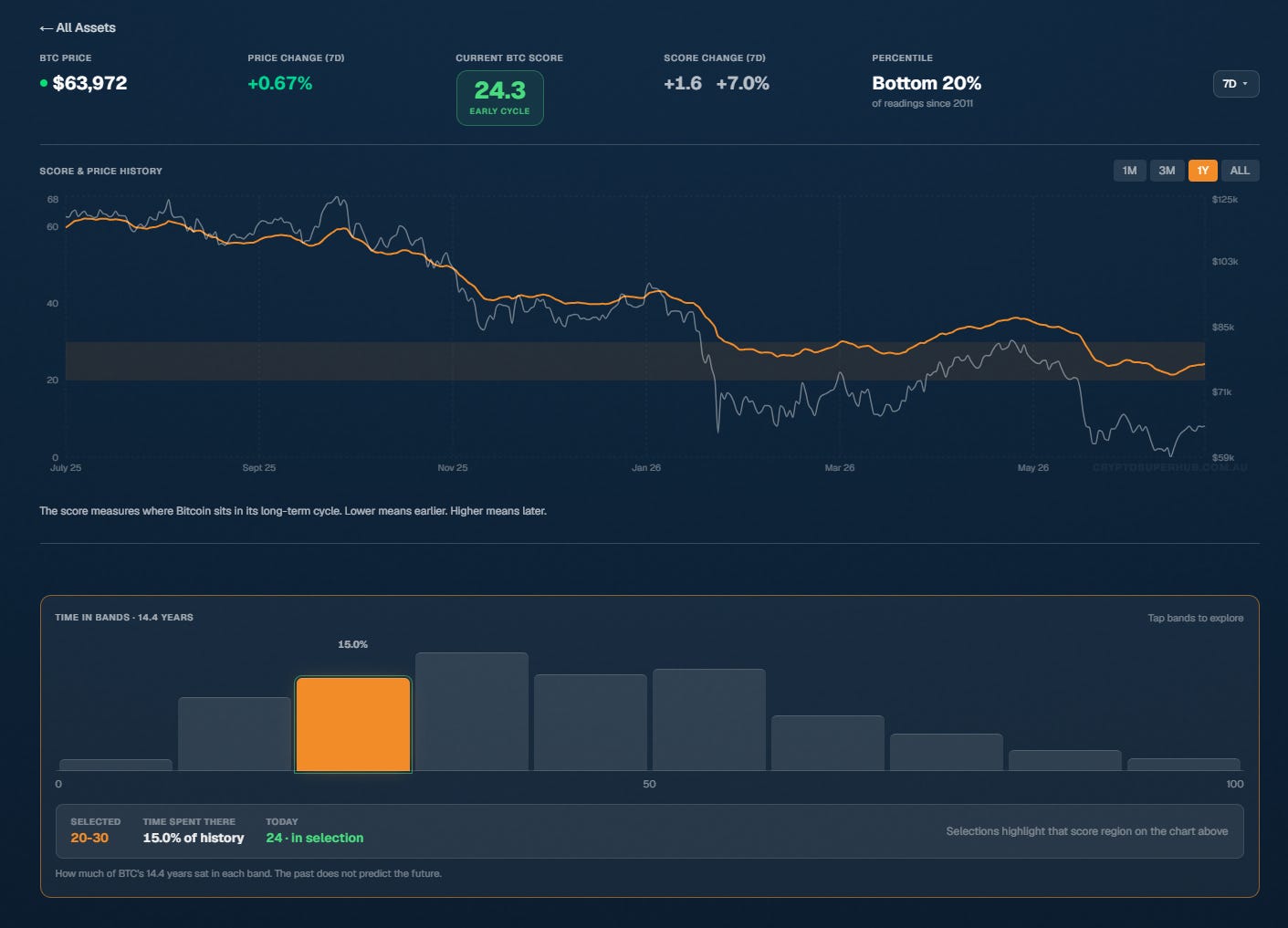Screen dimensions: 1288x928
Task: Click the '15.0% of history' text
Action: click(x=194, y=838)
